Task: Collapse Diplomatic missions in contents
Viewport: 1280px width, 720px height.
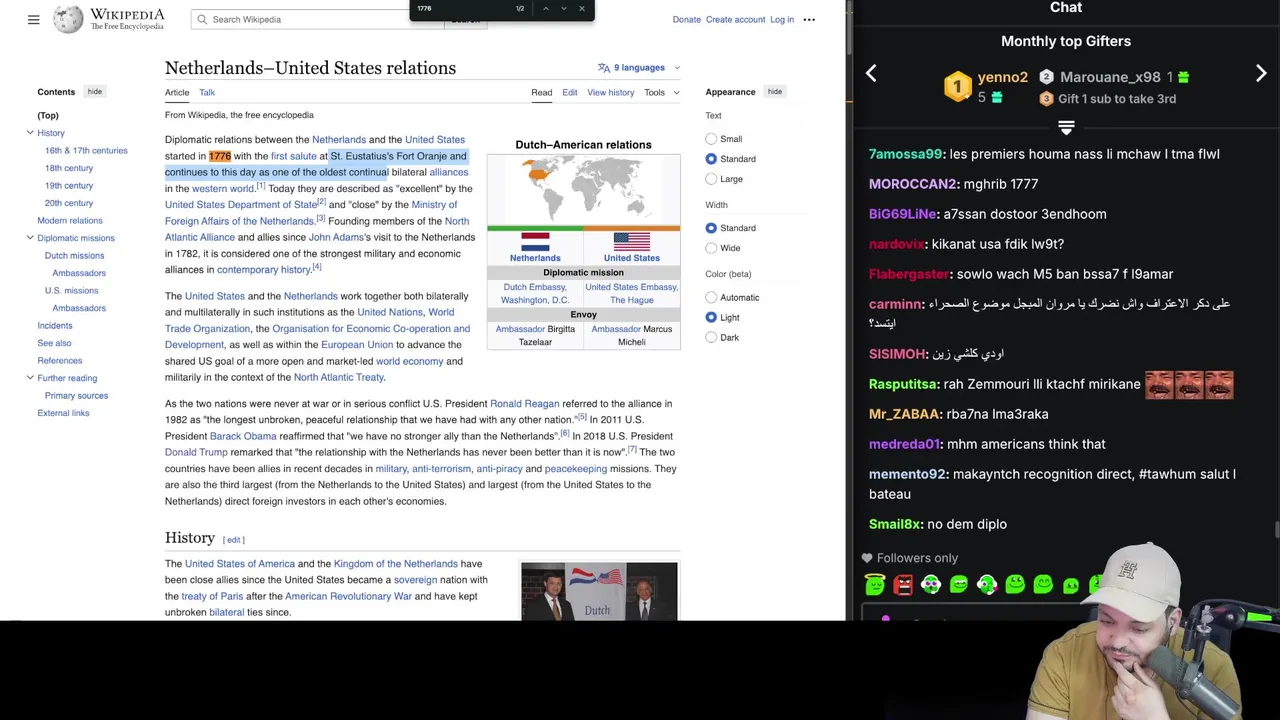Action: 30,238
